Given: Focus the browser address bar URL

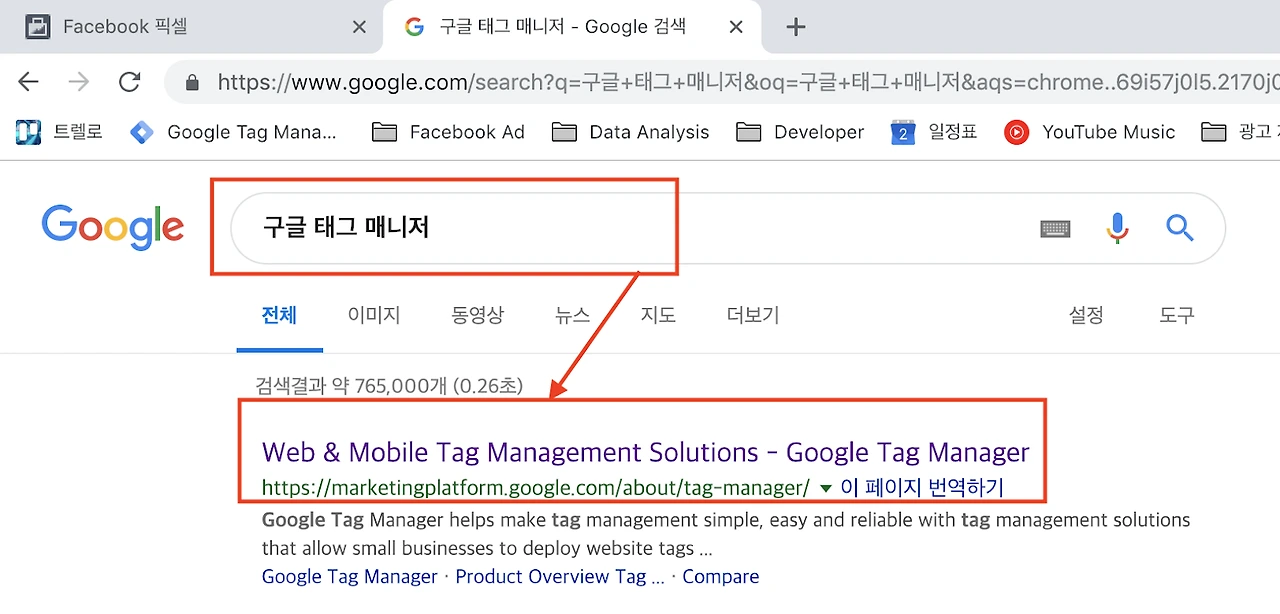Looking at the screenshot, I should (x=748, y=82).
